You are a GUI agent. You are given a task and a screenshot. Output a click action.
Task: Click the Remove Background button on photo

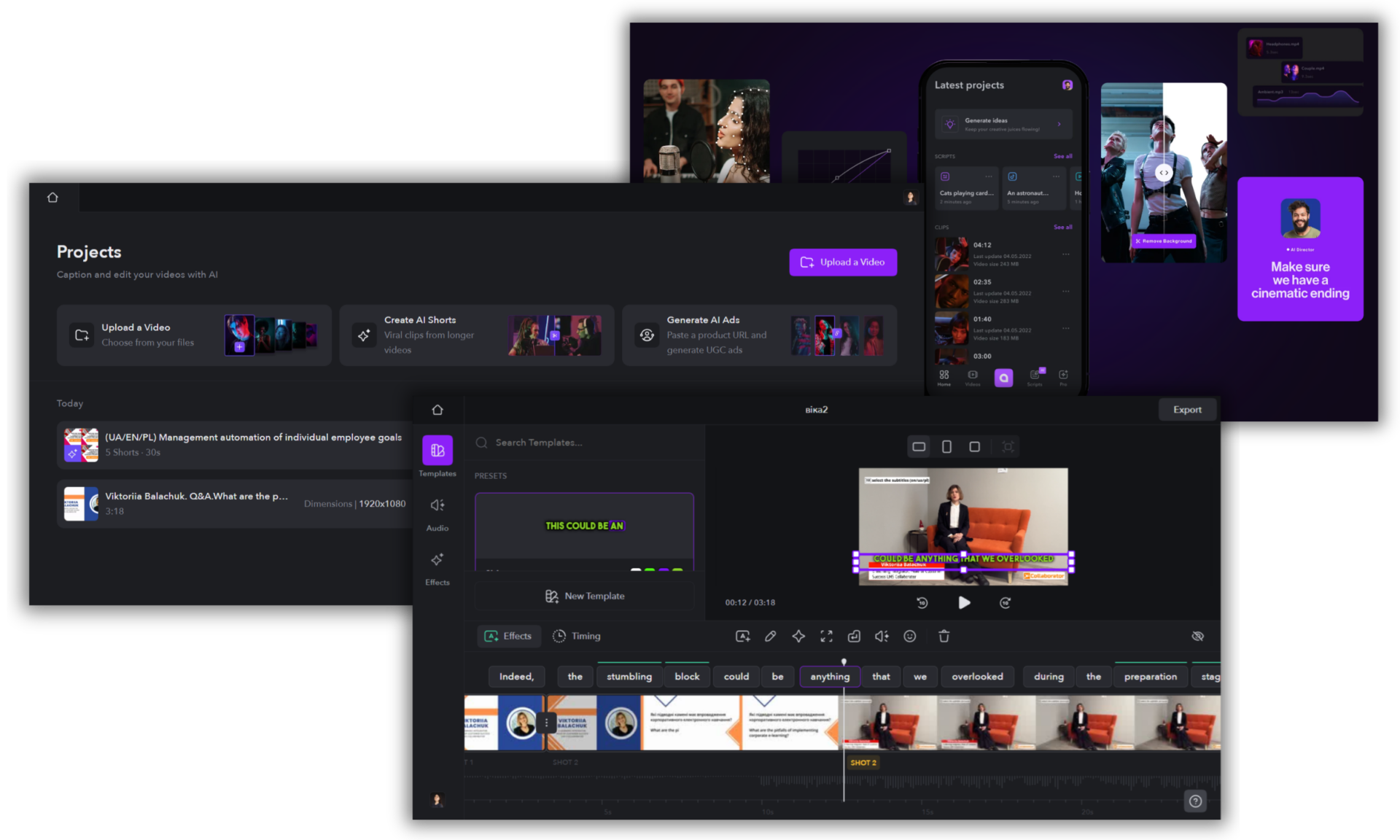click(x=1164, y=241)
